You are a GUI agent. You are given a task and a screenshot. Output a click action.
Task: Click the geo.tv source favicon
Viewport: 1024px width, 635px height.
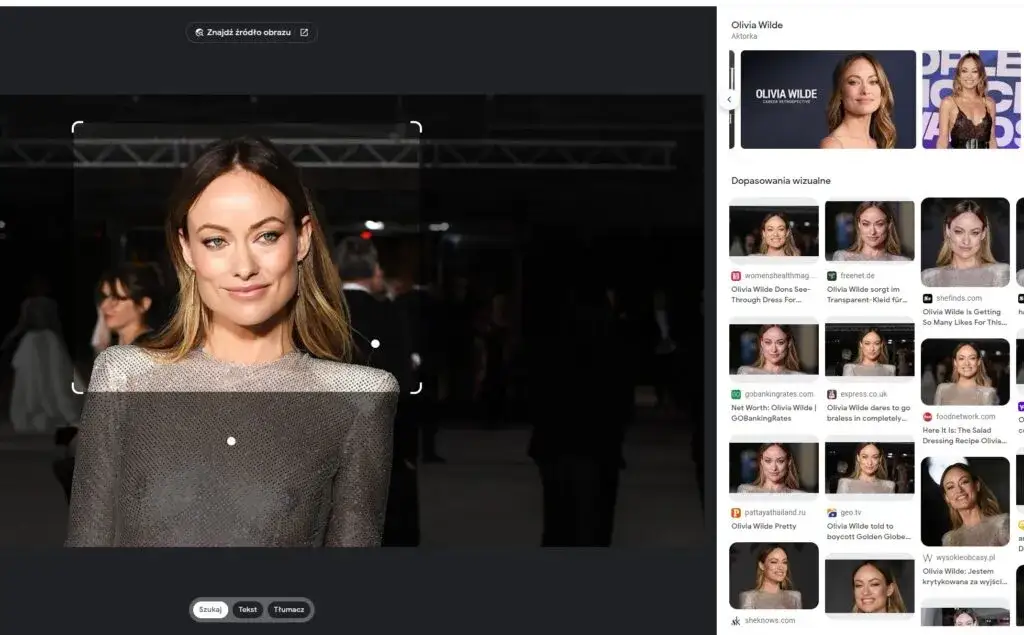[x=832, y=512]
